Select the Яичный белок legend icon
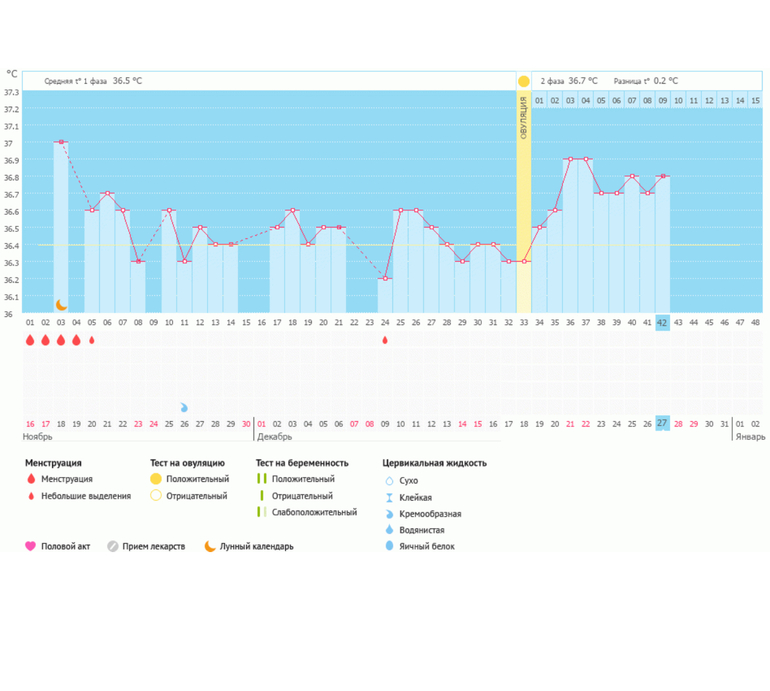770x691 pixels. click(389, 547)
